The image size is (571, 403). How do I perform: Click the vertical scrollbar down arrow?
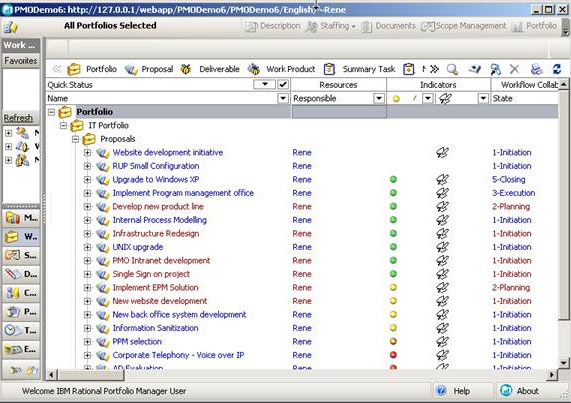(563, 363)
